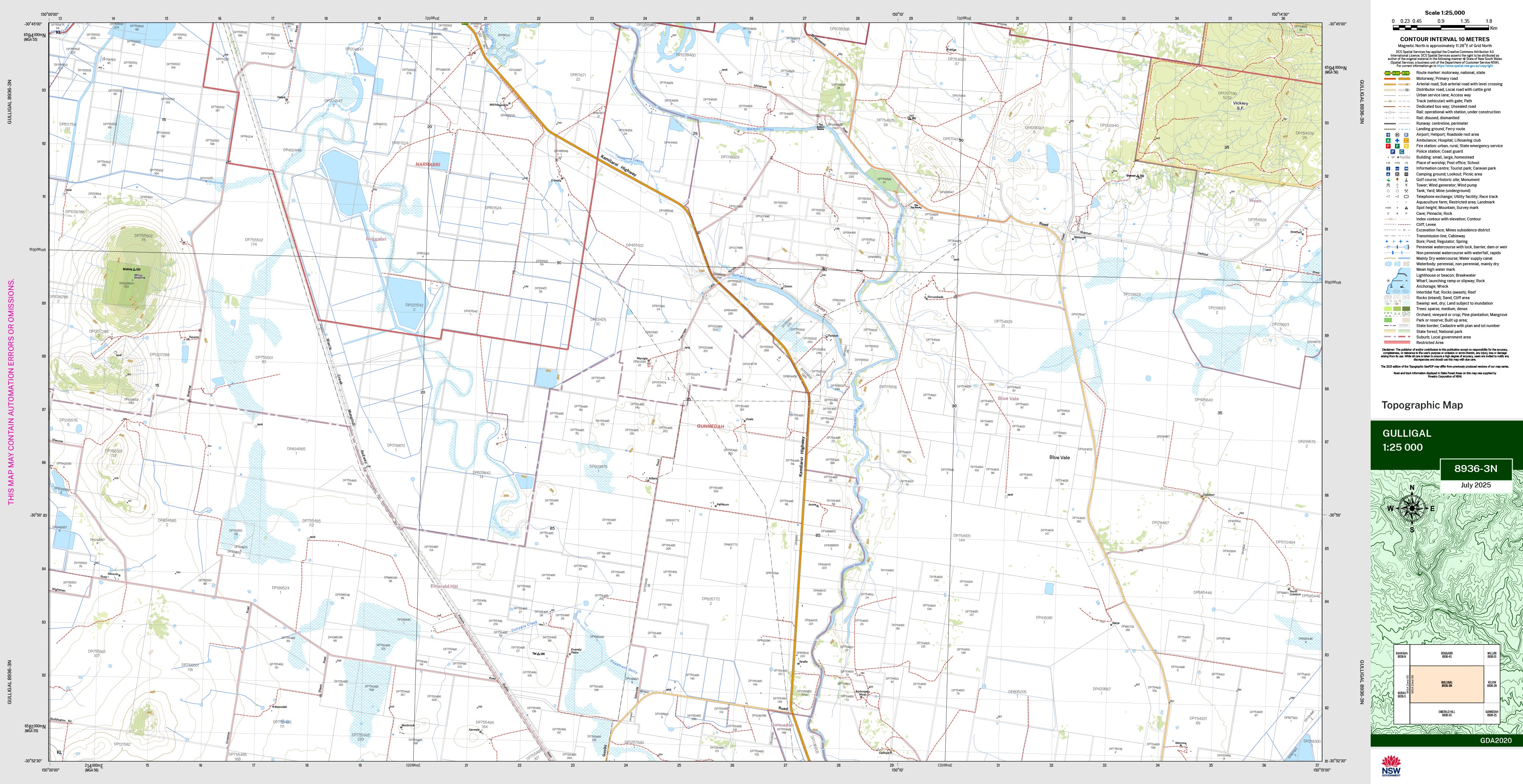
Task: Click the Information centre legend icon
Action: click(x=1389, y=168)
